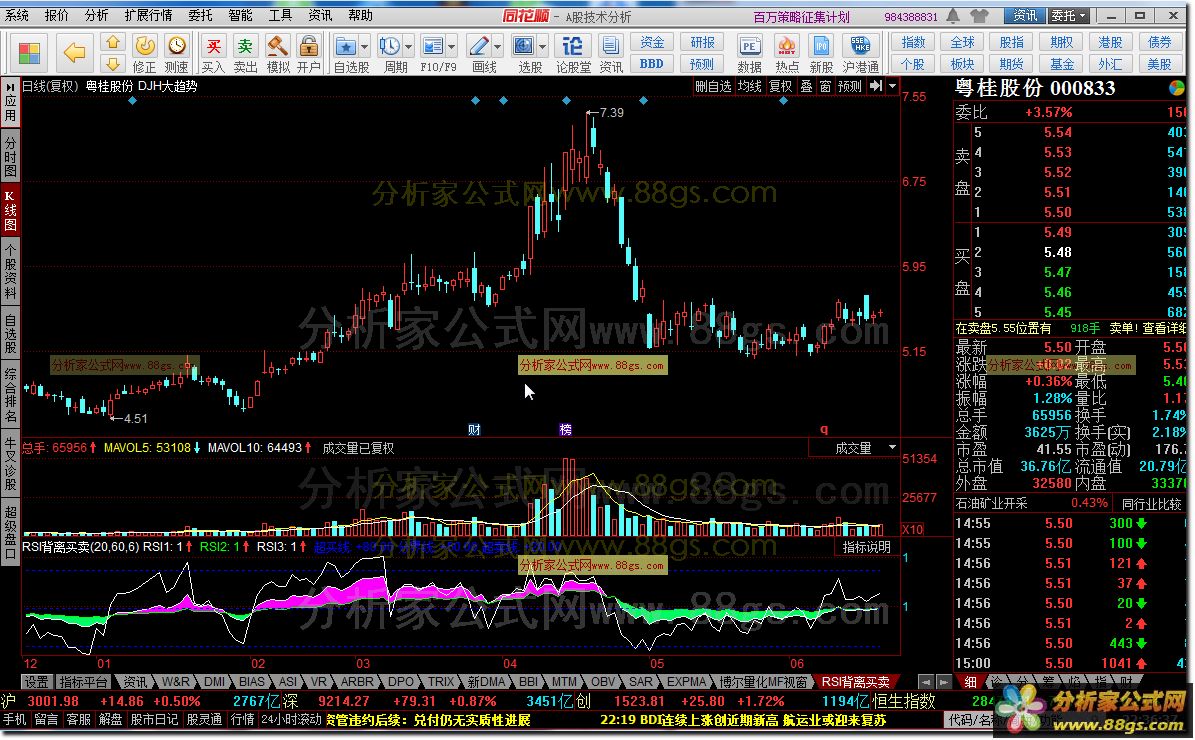Viewport: 1195px width, 740px height.
Task: Click the skin shirt icon in title bar
Action: click(979, 15)
